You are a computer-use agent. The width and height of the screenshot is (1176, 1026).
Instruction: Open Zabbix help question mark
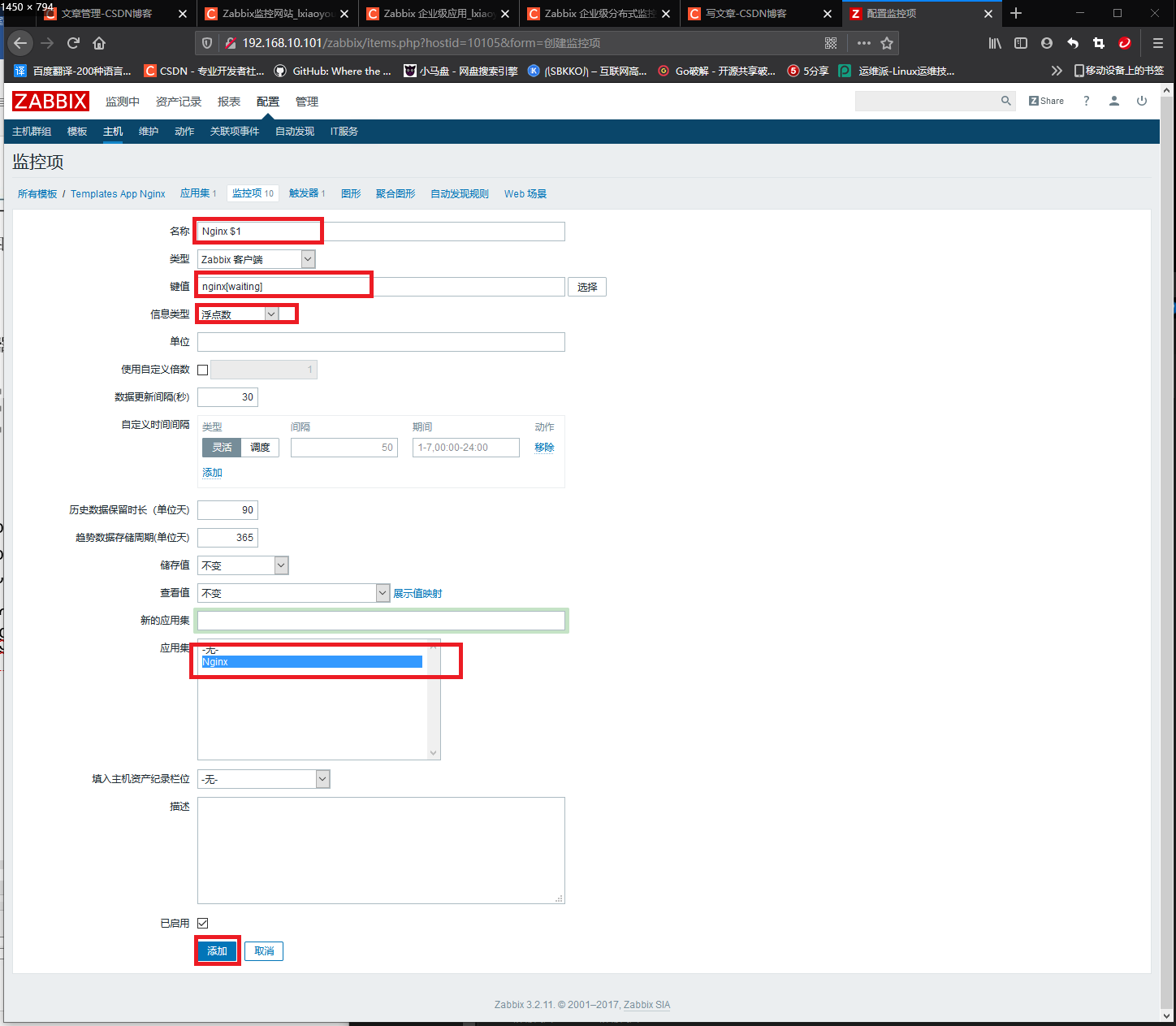coord(1087,101)
